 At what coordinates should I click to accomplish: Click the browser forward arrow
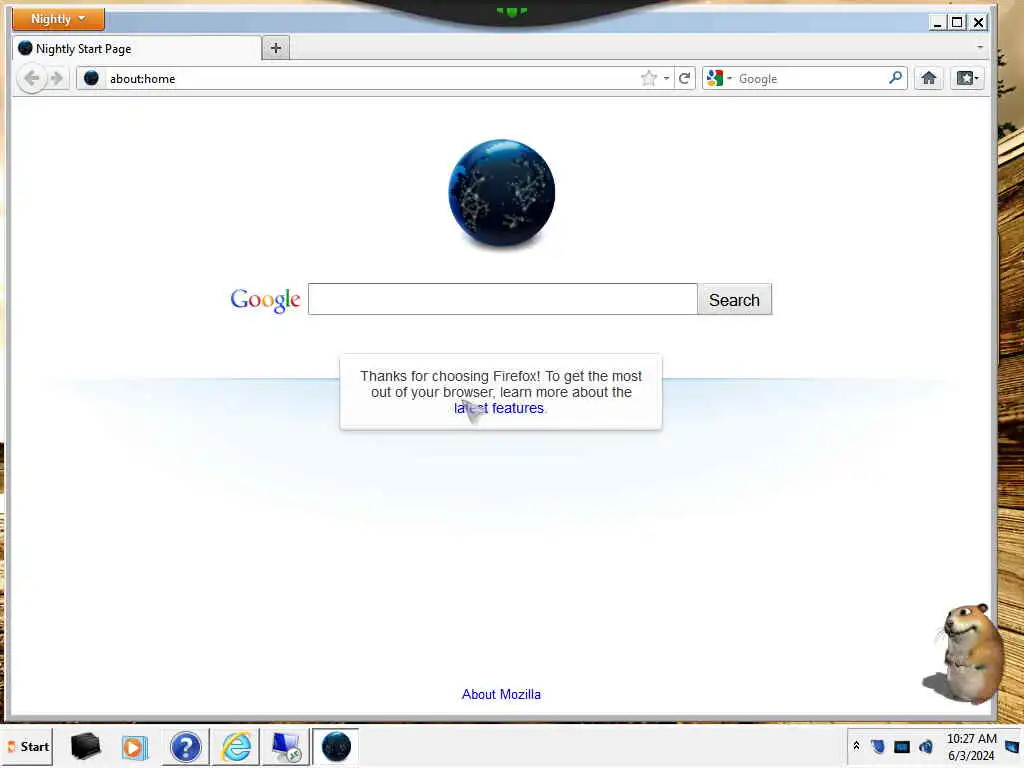pyautogui.click(x=57, y=79)
